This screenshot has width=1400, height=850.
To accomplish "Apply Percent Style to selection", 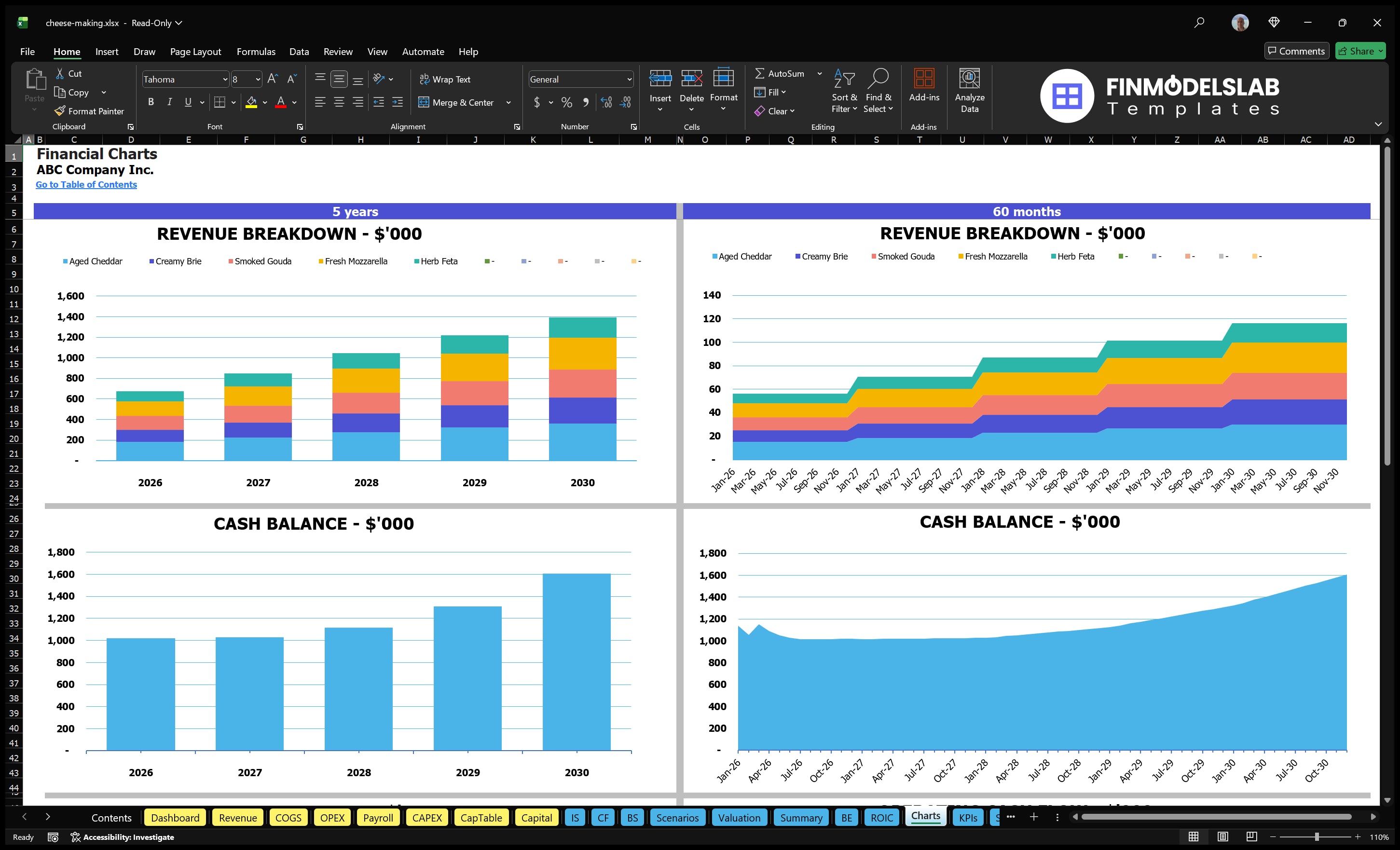I will (566, 103).
